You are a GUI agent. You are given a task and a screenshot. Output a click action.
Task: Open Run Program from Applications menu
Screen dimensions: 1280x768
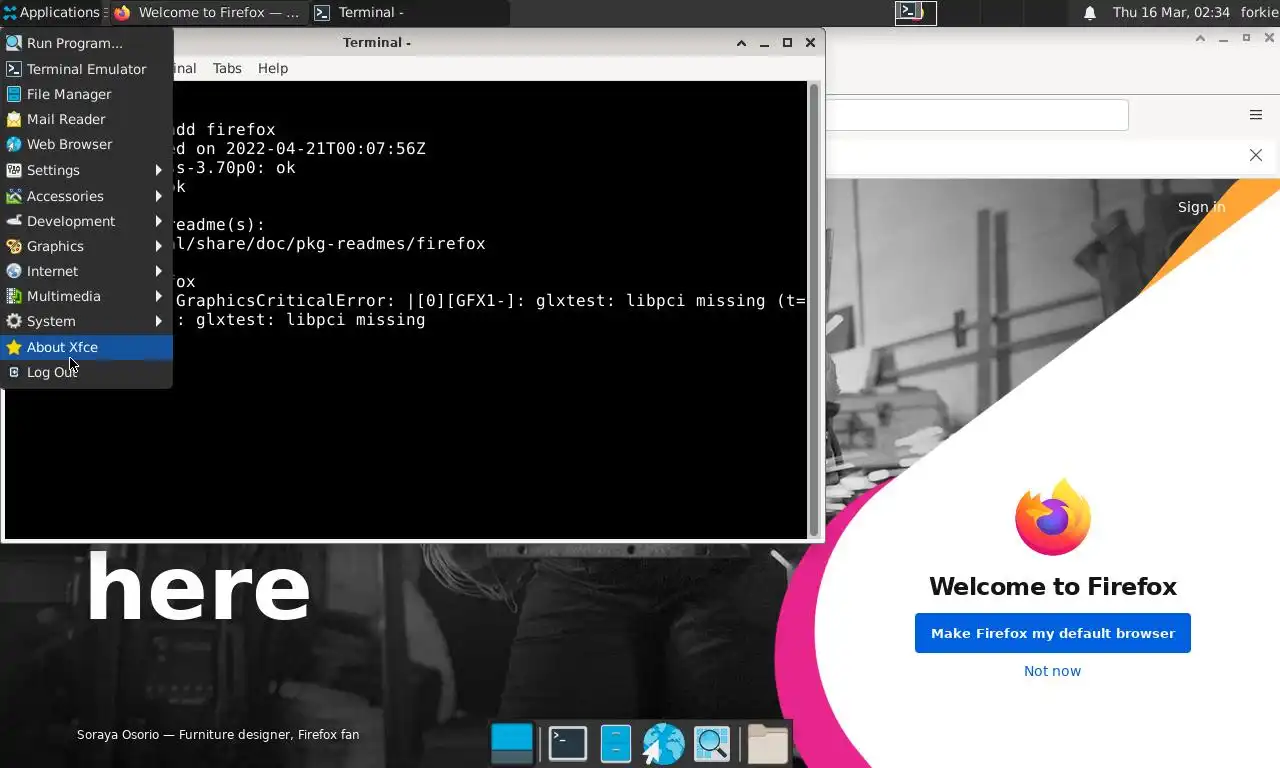tap(87, 43)
